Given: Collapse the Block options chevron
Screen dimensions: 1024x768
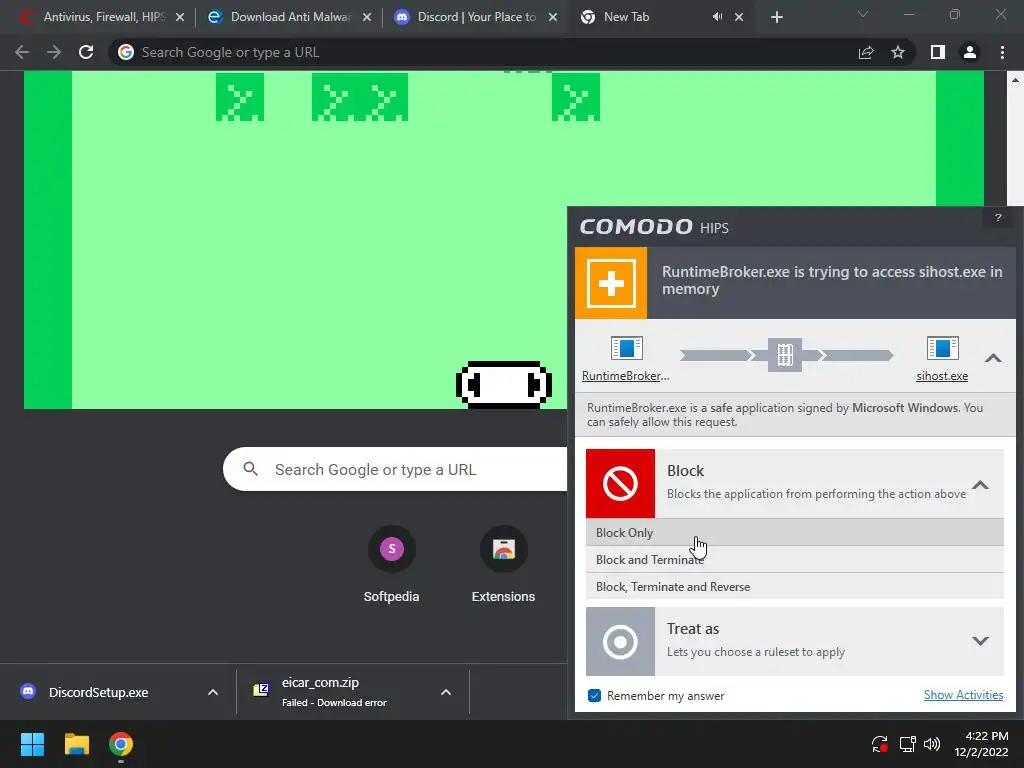Looking at the screenshot, I should 980,485.
